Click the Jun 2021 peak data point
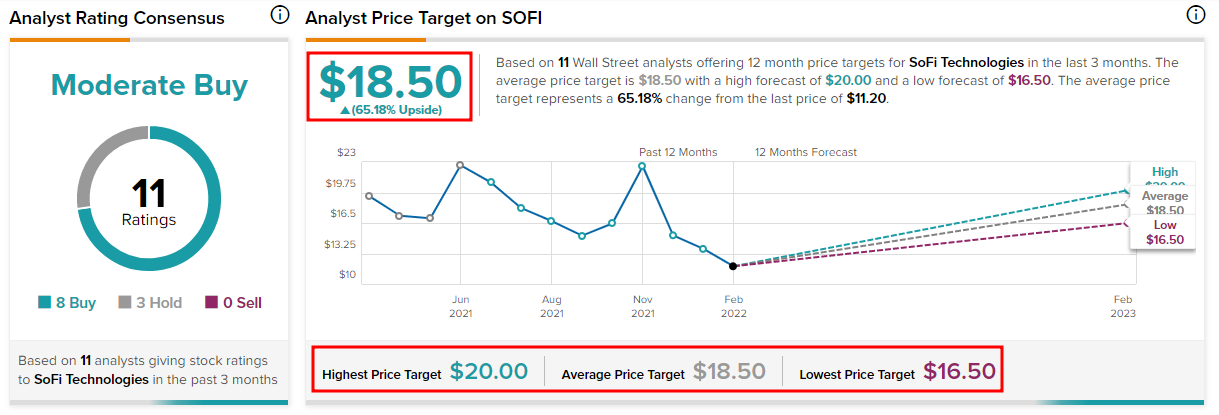Screen dimensions: 1219x415 (460, 165)
